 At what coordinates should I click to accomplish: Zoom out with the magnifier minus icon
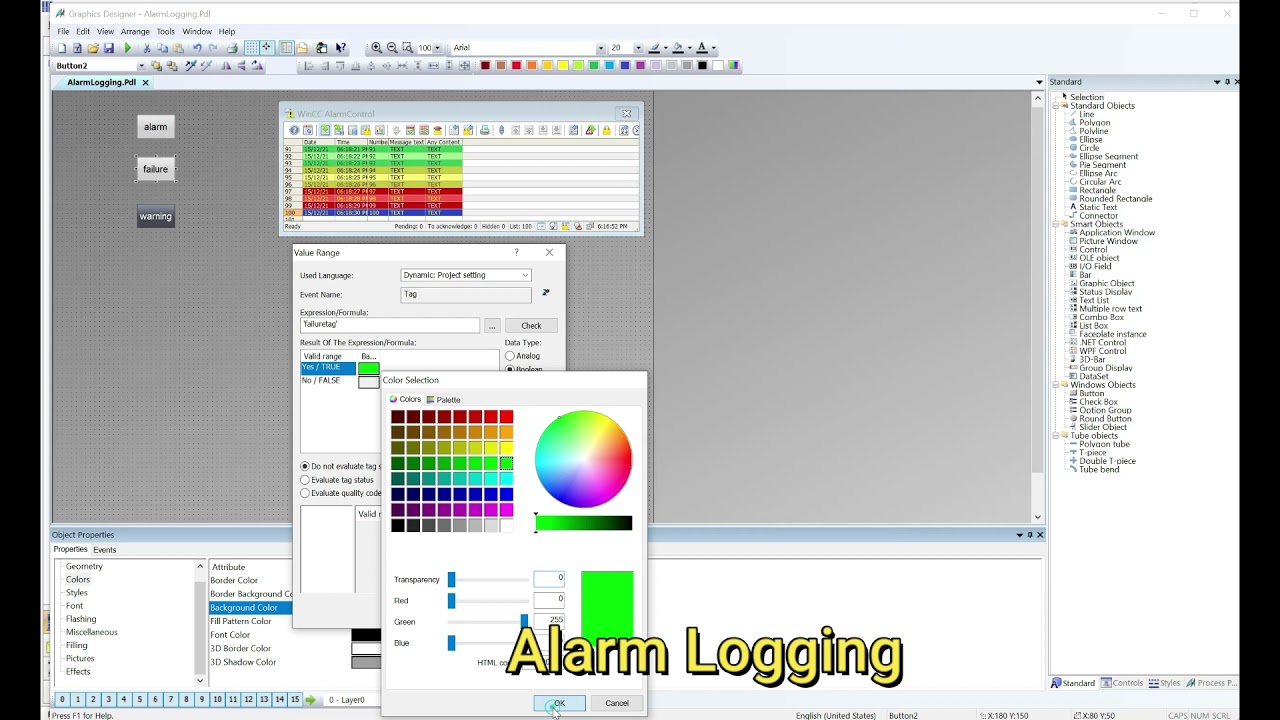click(x=392, y=48)
